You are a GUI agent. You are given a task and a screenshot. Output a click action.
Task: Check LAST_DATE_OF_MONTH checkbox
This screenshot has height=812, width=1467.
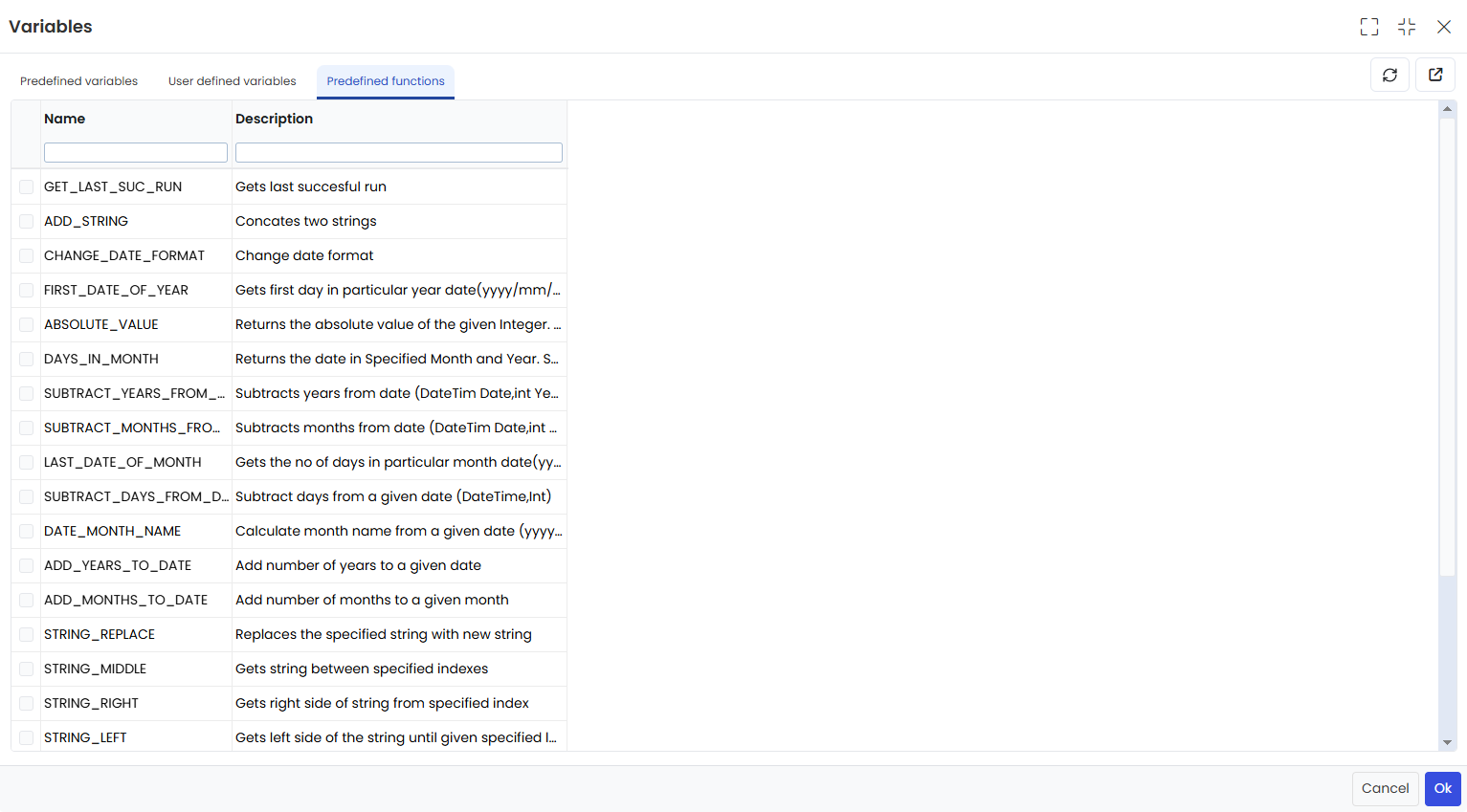[x=26, y=463]
